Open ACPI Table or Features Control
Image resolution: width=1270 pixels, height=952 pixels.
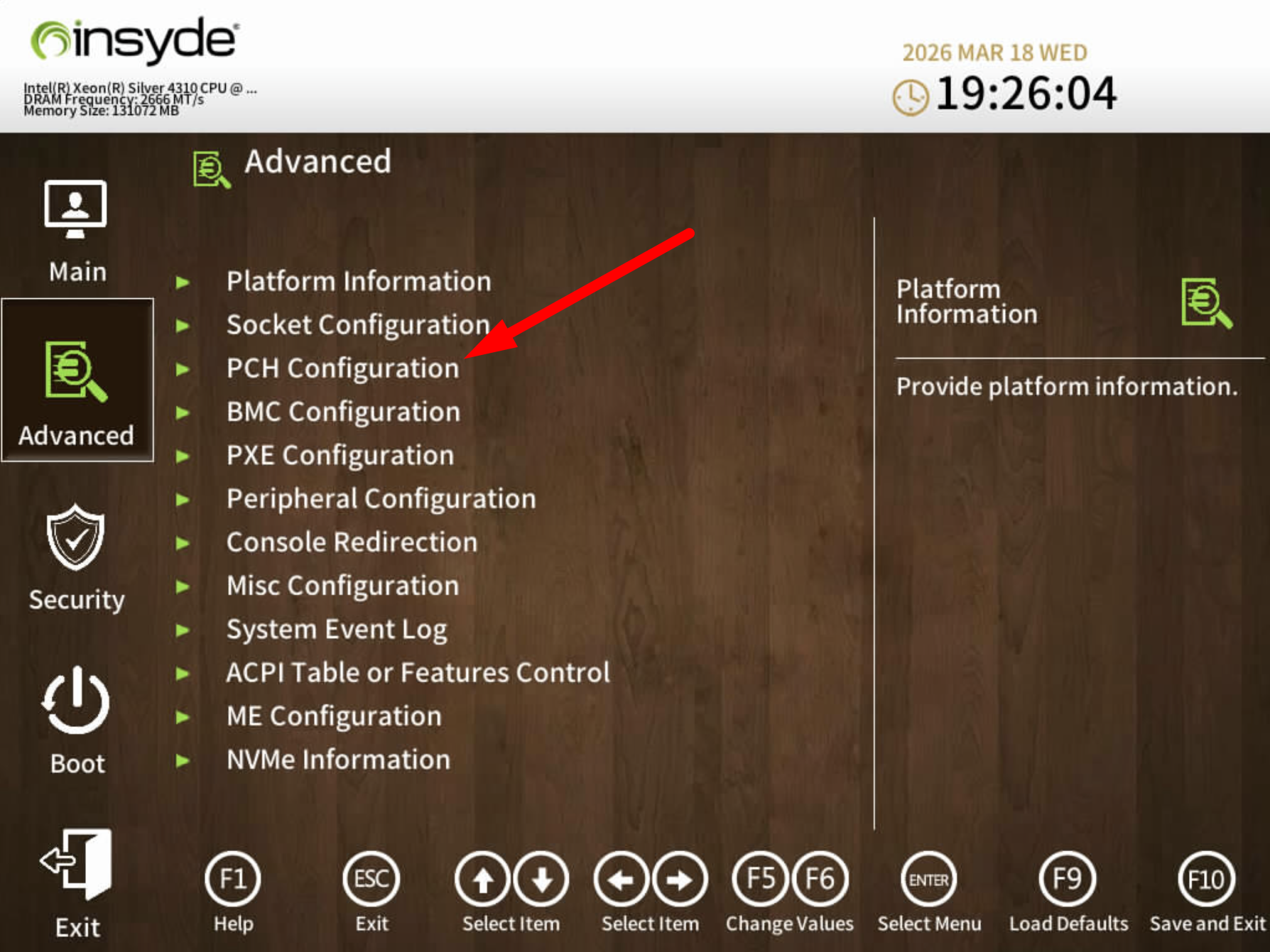(x=418, y=672)
